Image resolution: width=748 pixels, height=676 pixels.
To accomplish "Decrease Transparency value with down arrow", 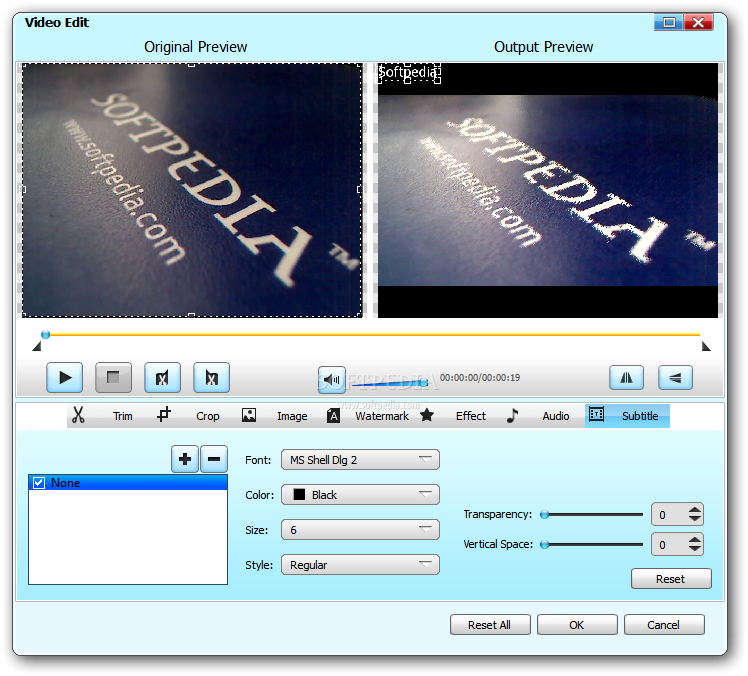I will click(695, 519).
